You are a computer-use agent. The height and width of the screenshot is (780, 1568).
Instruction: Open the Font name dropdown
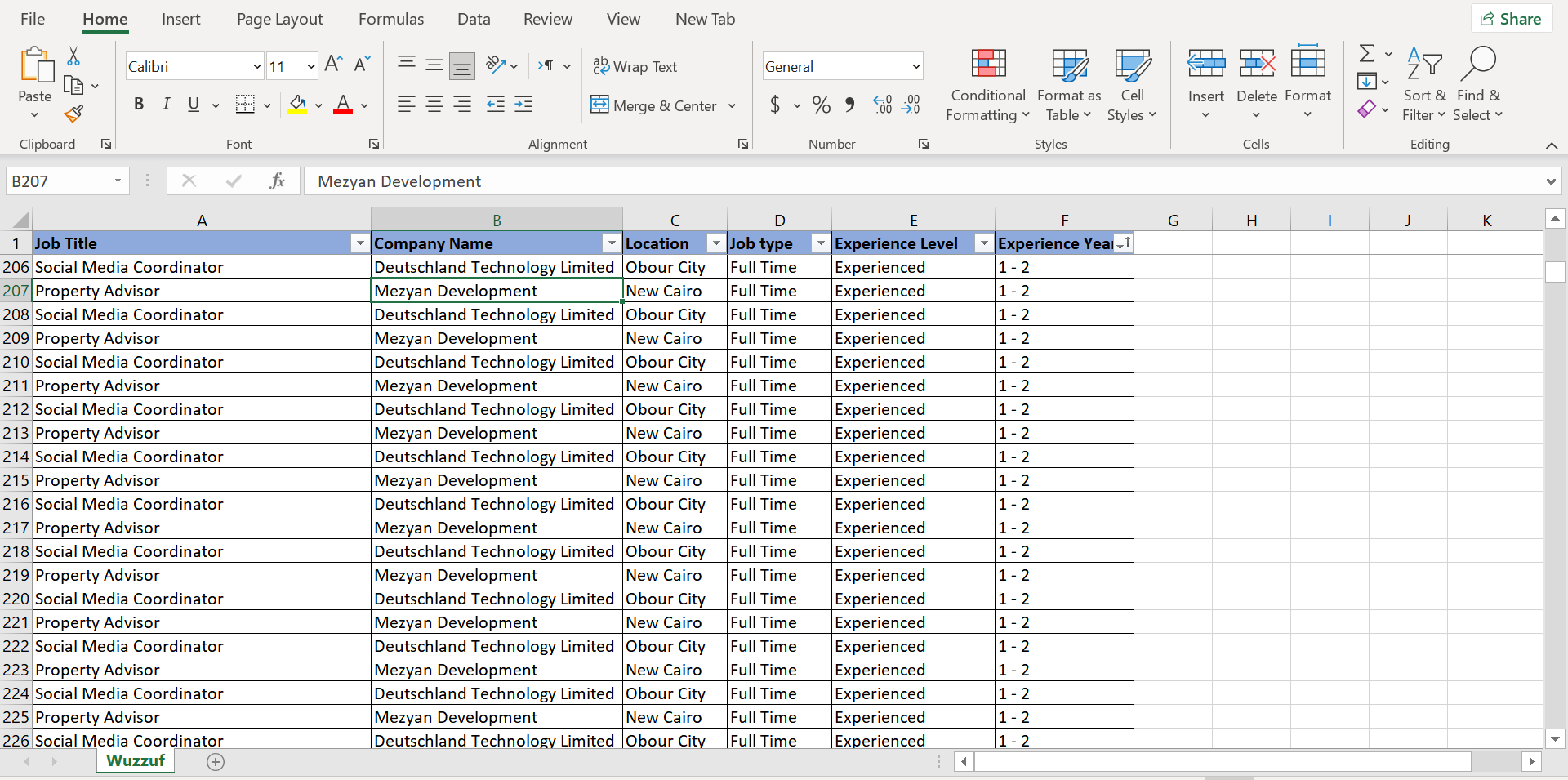257,66
